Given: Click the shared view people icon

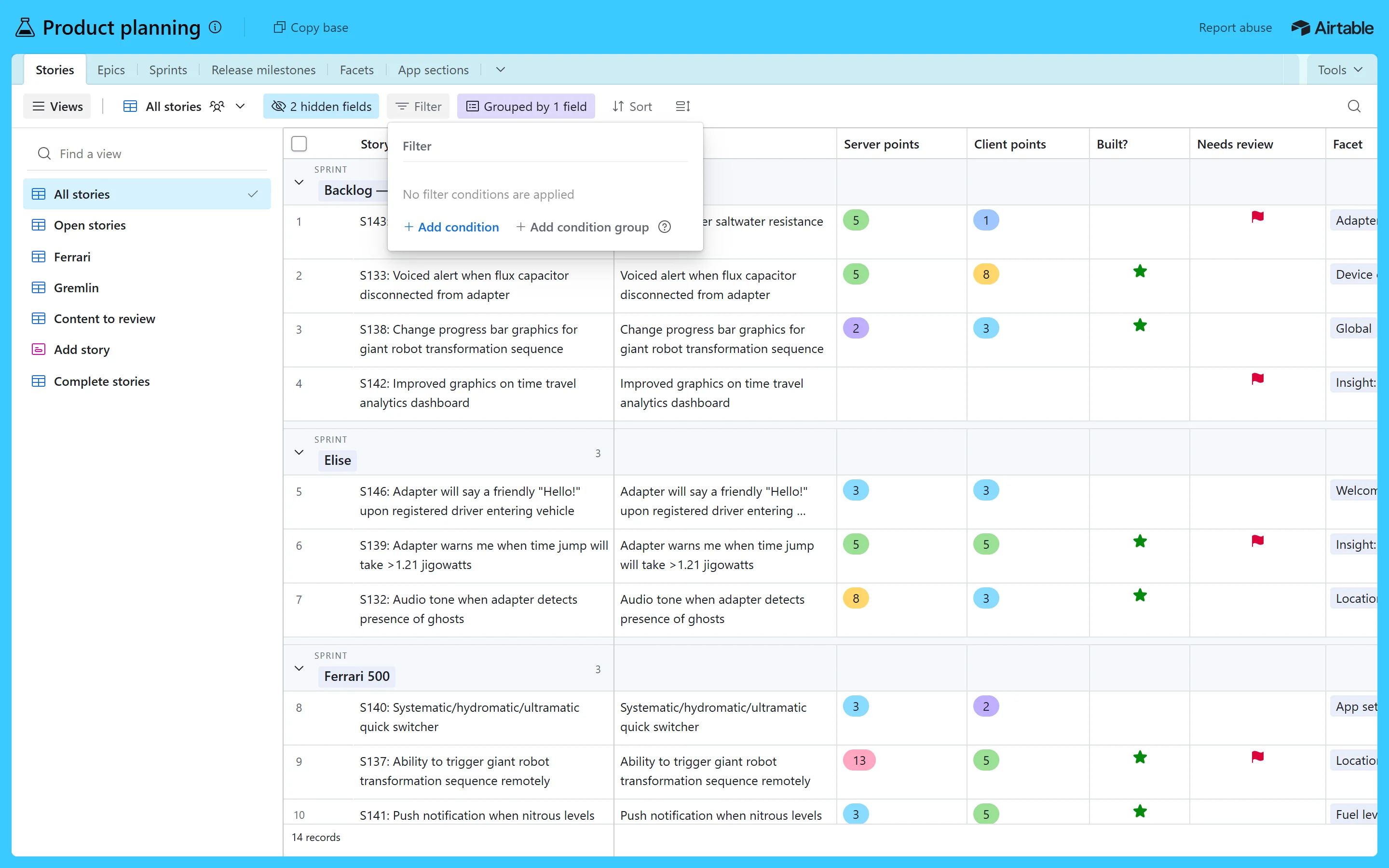Looking at the screenshot, I should click(217, 106).
